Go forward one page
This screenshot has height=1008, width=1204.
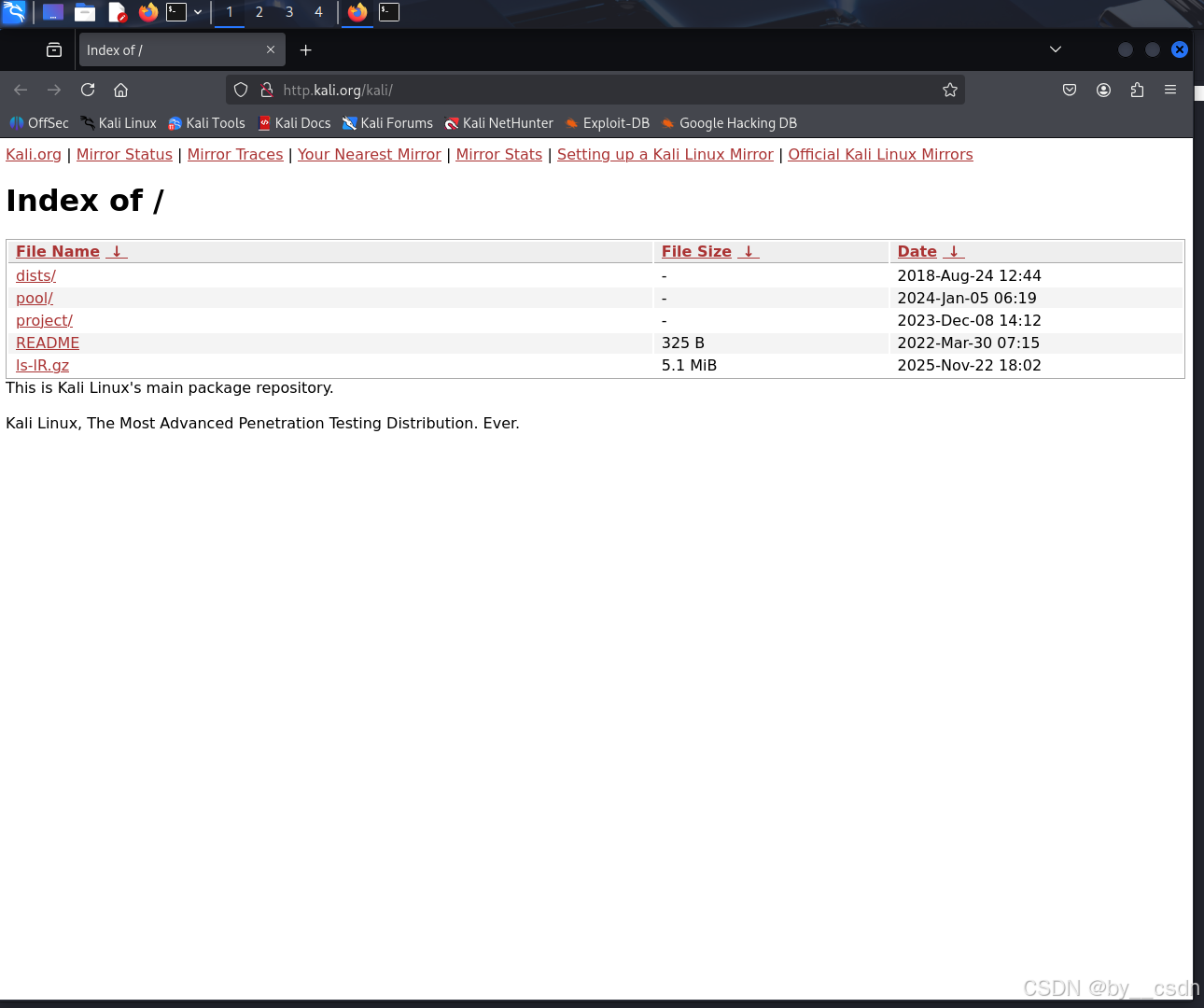(54, 90)
